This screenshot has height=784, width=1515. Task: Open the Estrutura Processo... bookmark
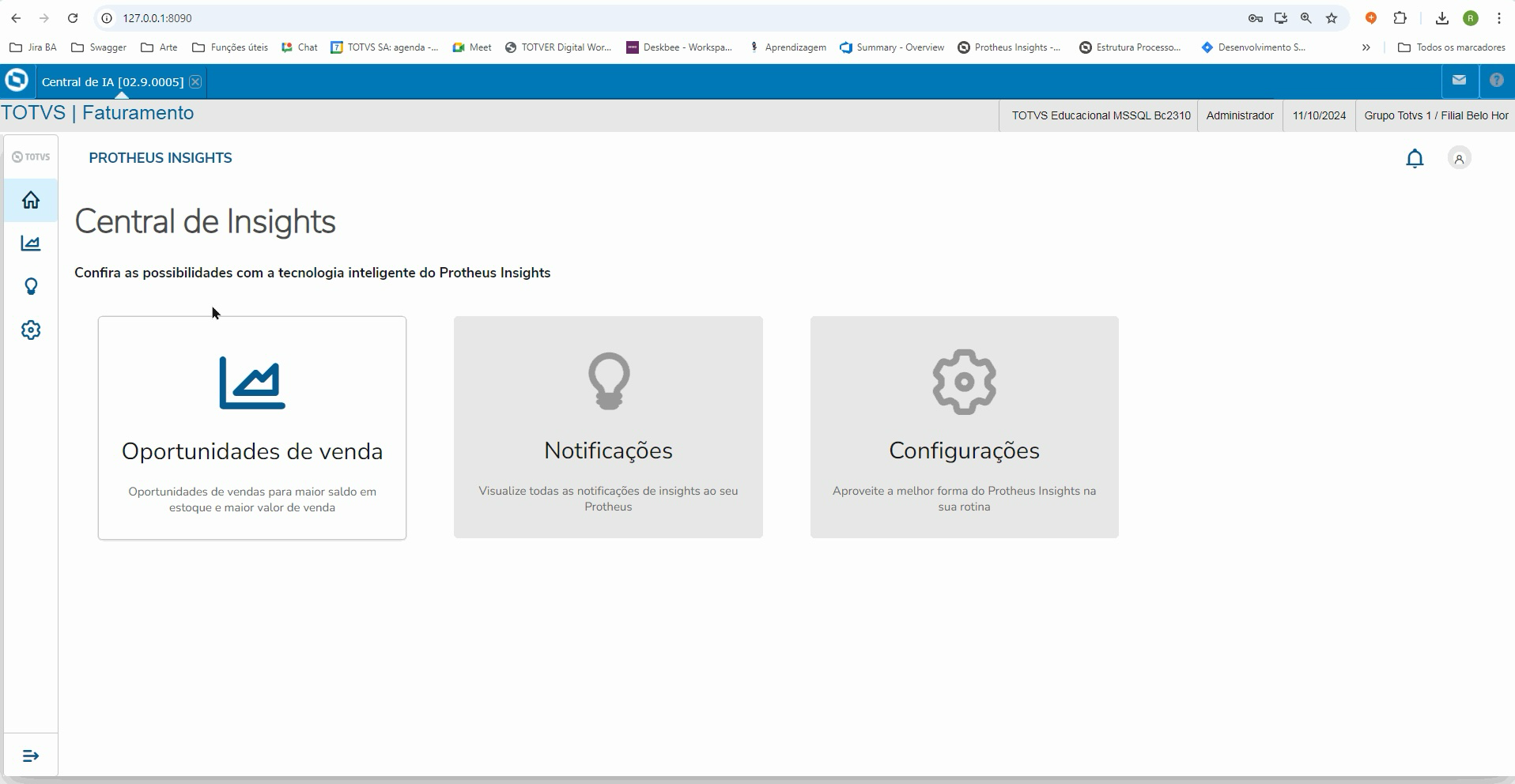point(1131,47)
